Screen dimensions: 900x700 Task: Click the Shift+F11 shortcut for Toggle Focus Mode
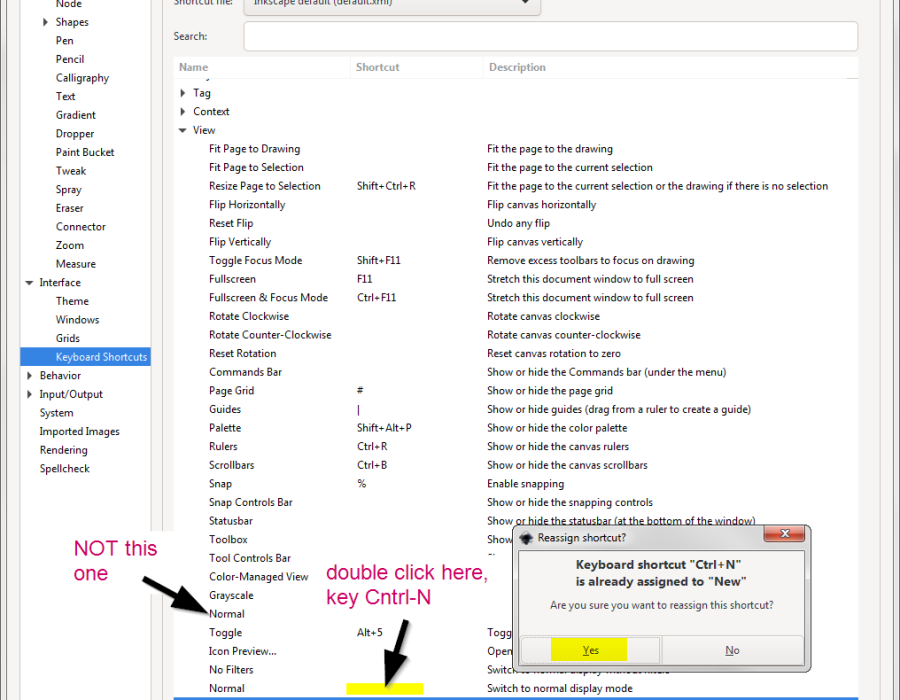pos(379,260)
